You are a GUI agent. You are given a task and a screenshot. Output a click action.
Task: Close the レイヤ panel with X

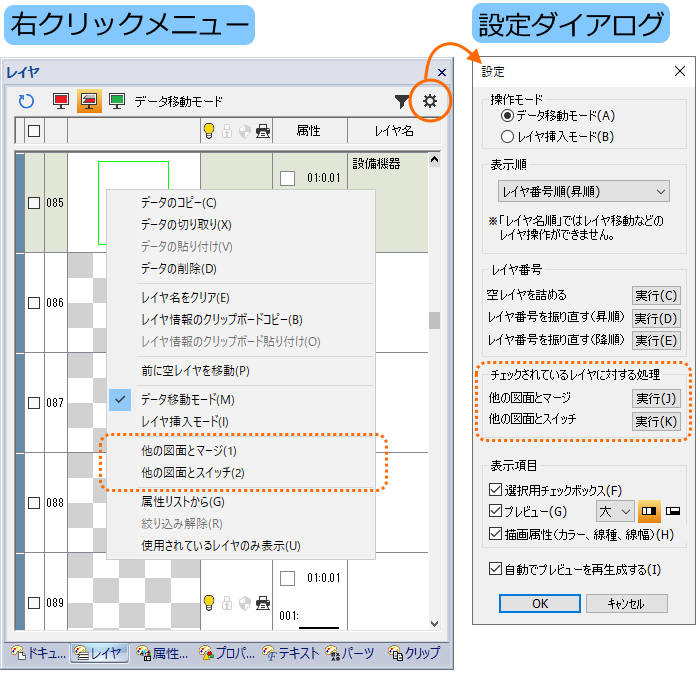tap(442, 72)
